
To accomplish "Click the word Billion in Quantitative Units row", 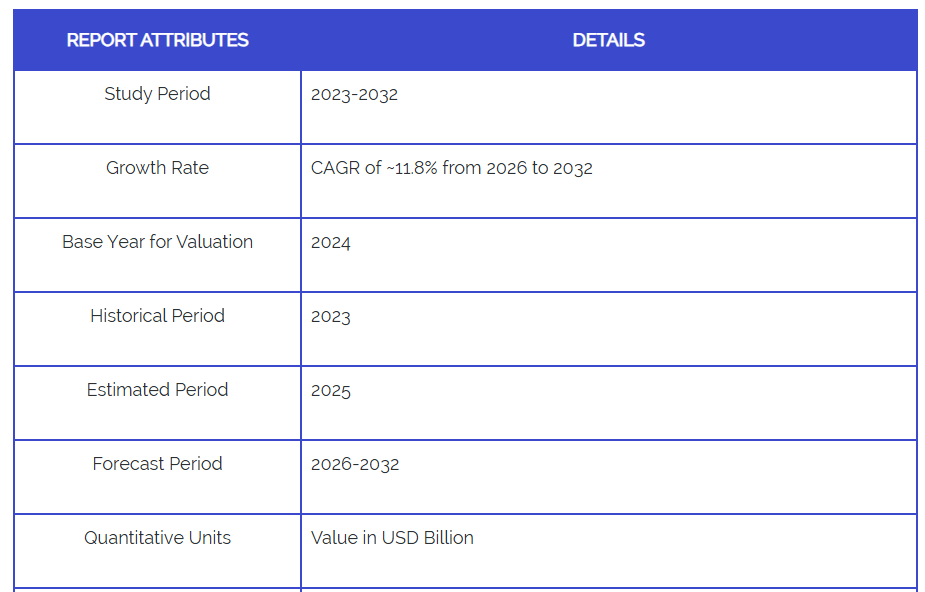I will 450,538.
